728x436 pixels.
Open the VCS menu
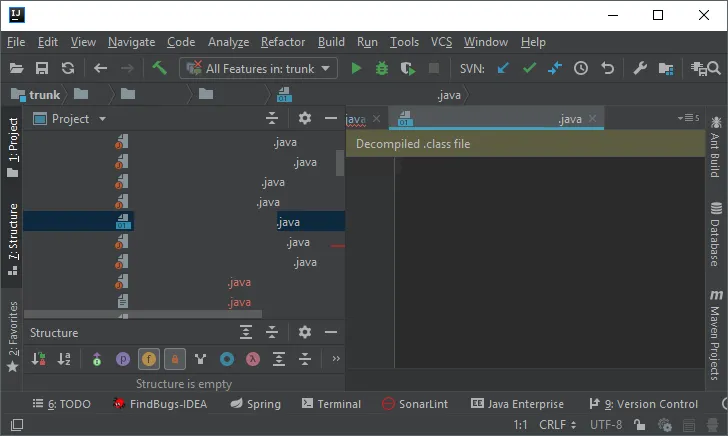441,42
